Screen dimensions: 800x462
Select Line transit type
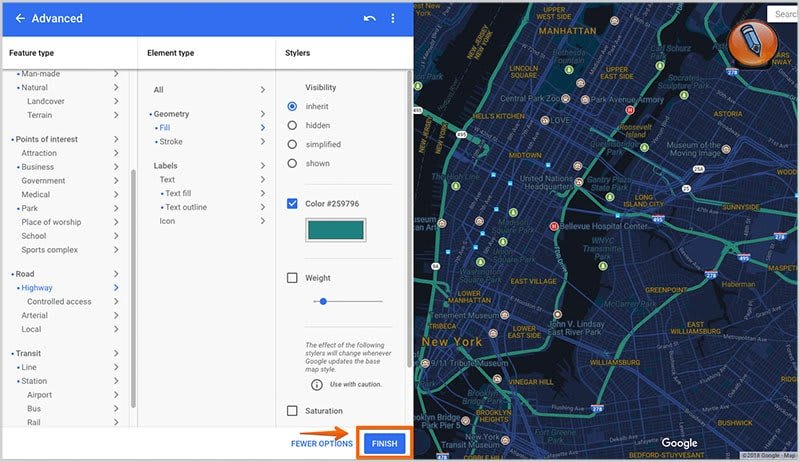pyautogui.click(x=29, y=367)
